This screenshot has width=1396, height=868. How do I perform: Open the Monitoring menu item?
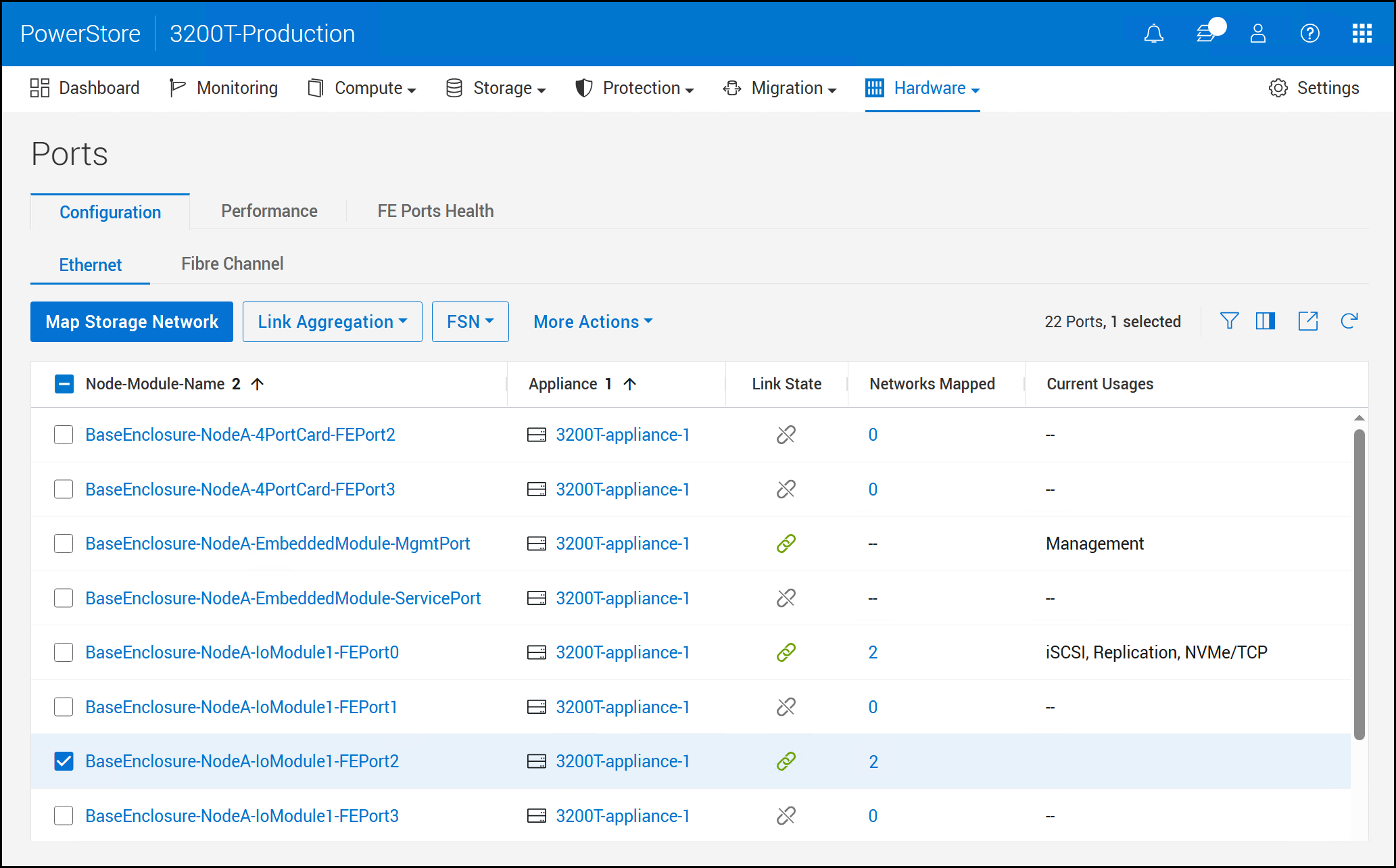(x=224, y=89)
